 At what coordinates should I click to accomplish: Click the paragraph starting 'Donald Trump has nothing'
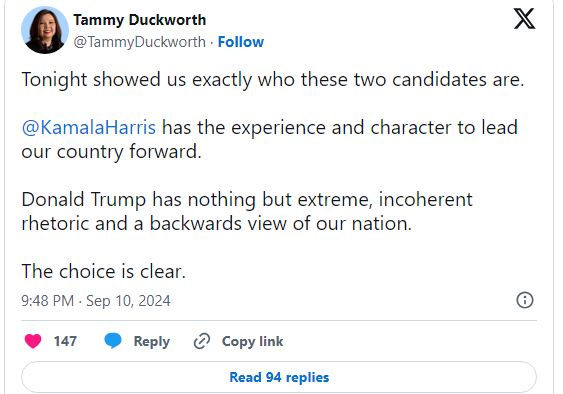247,211
